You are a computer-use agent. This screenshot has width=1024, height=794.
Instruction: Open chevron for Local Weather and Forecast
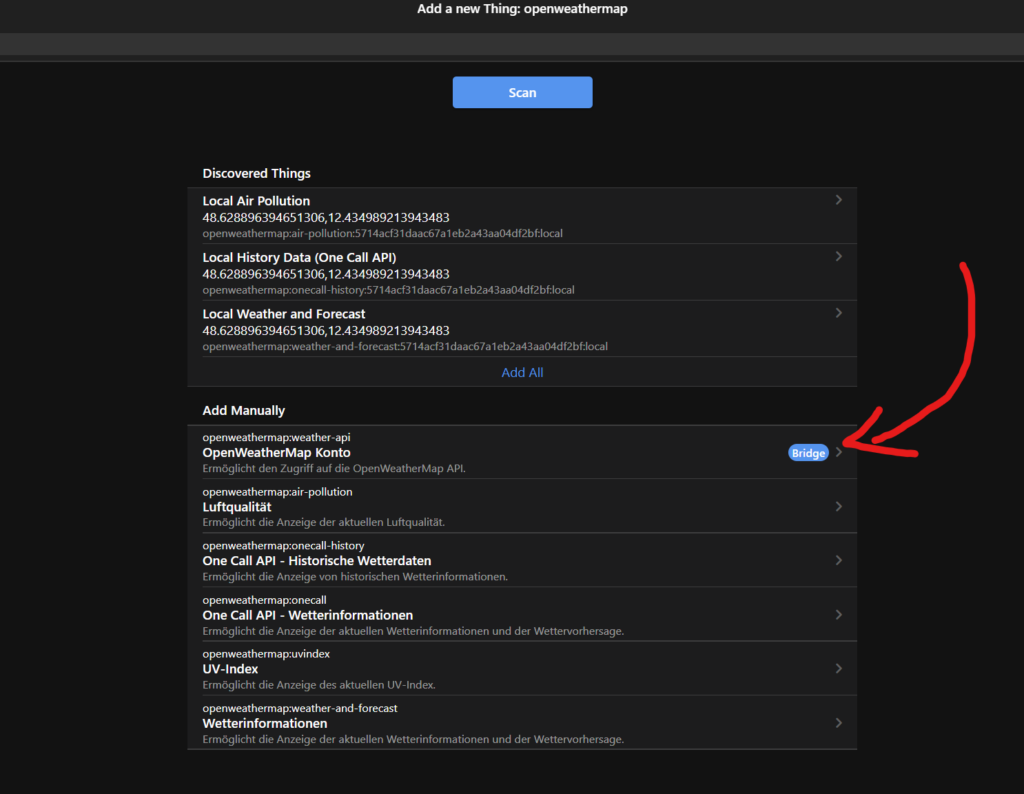click(x=839, y=313)
